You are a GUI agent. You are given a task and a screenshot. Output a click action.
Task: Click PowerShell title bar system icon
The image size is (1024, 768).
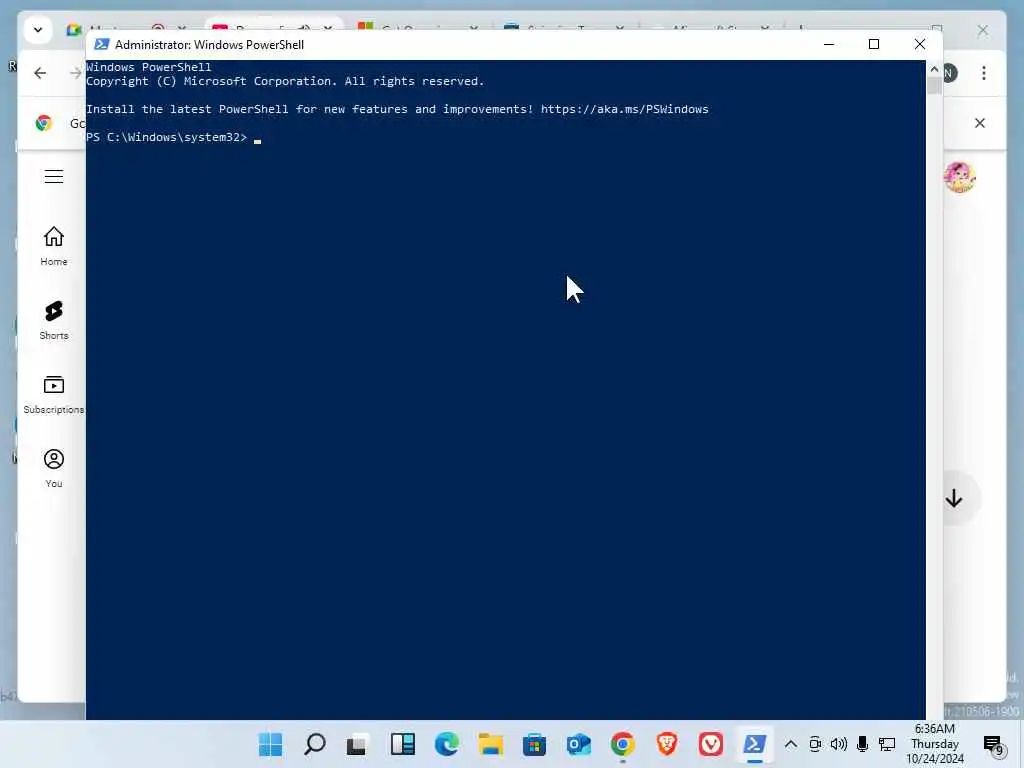(101, 44)
